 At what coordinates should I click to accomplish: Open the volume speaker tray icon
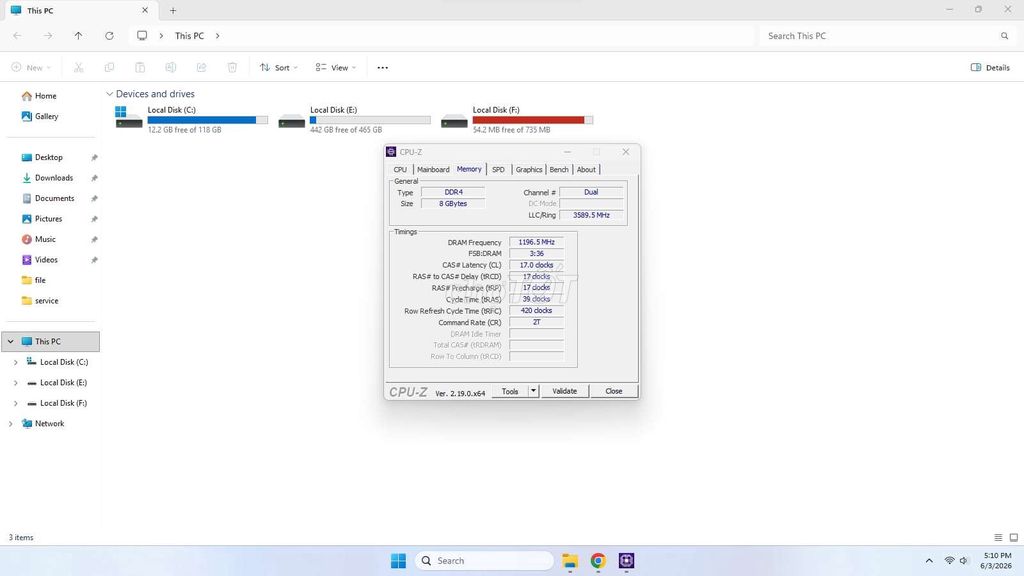click(964, 560)
